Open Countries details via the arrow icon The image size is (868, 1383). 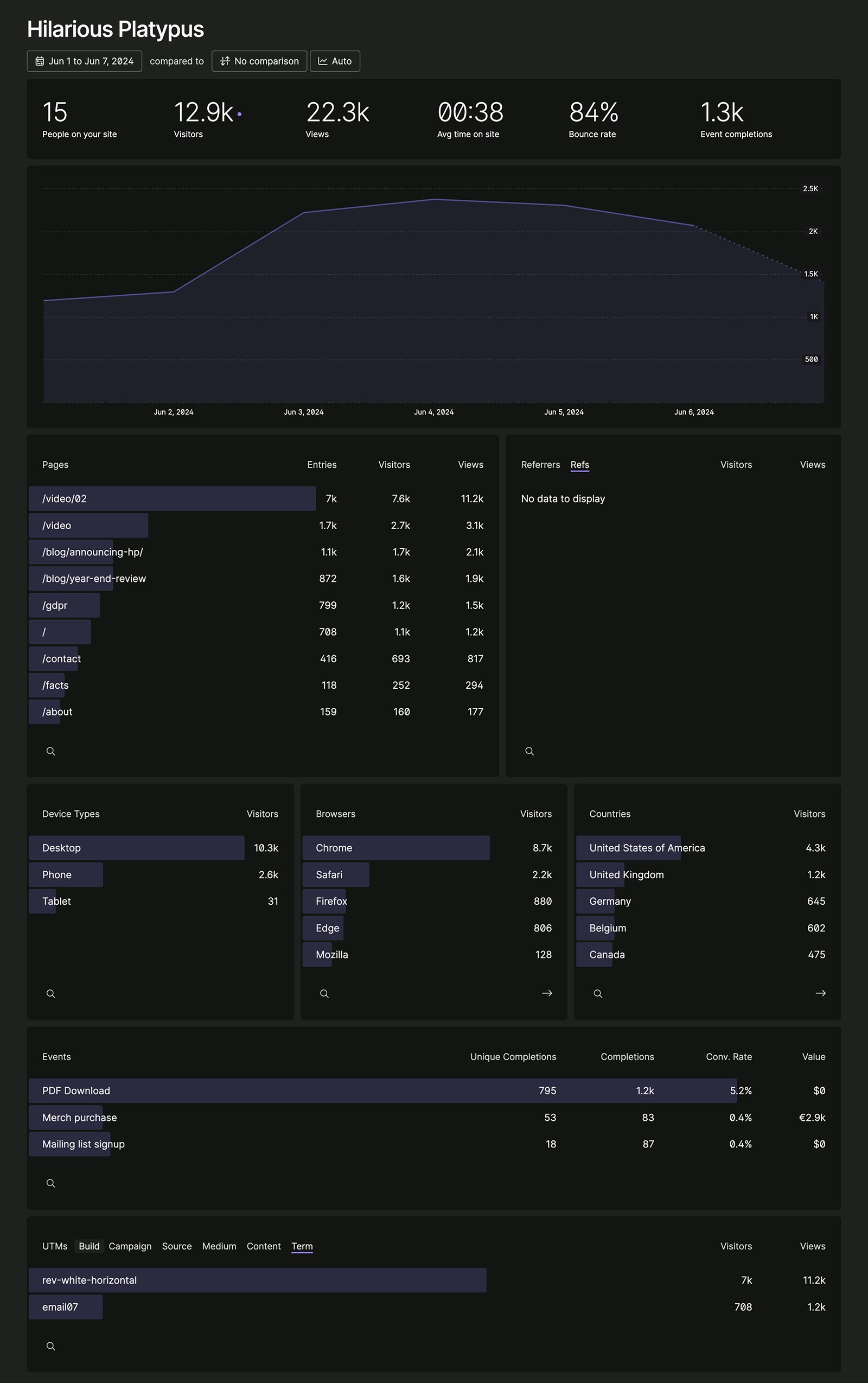pyautogui.click(x=820, y=993)
